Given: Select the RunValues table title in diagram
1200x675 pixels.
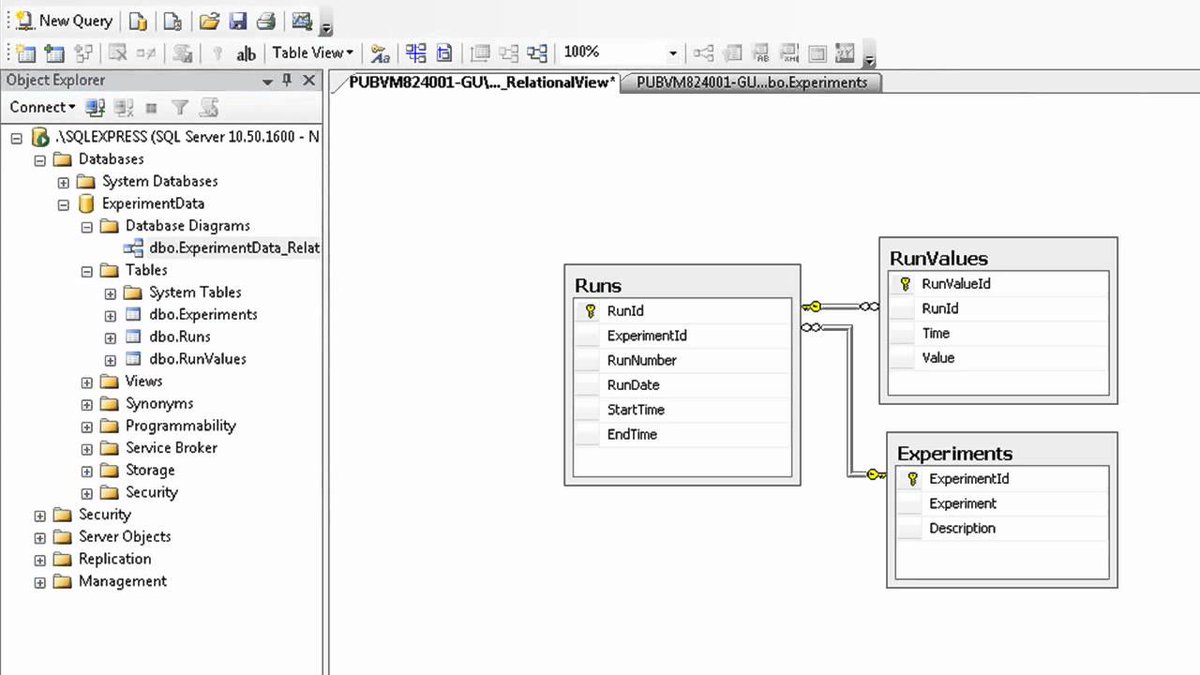Looking at the screenshot, I should [939, 259].
